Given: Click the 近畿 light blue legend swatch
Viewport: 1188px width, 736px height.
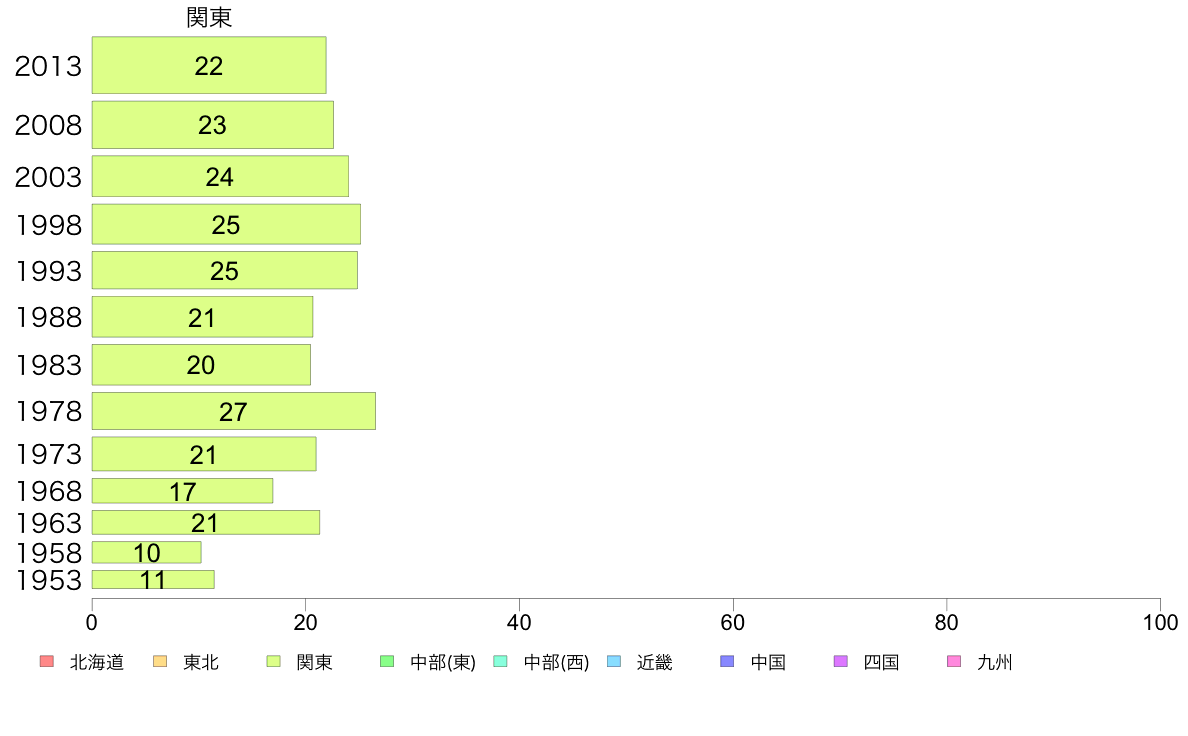Looking at the screenshot, I should (x=614, y=662).
